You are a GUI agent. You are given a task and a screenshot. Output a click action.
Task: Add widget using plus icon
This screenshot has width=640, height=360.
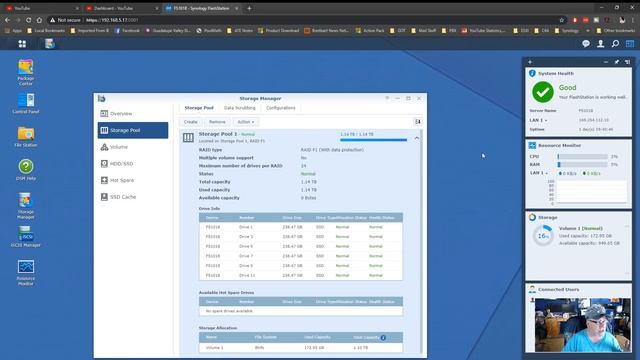530,62
